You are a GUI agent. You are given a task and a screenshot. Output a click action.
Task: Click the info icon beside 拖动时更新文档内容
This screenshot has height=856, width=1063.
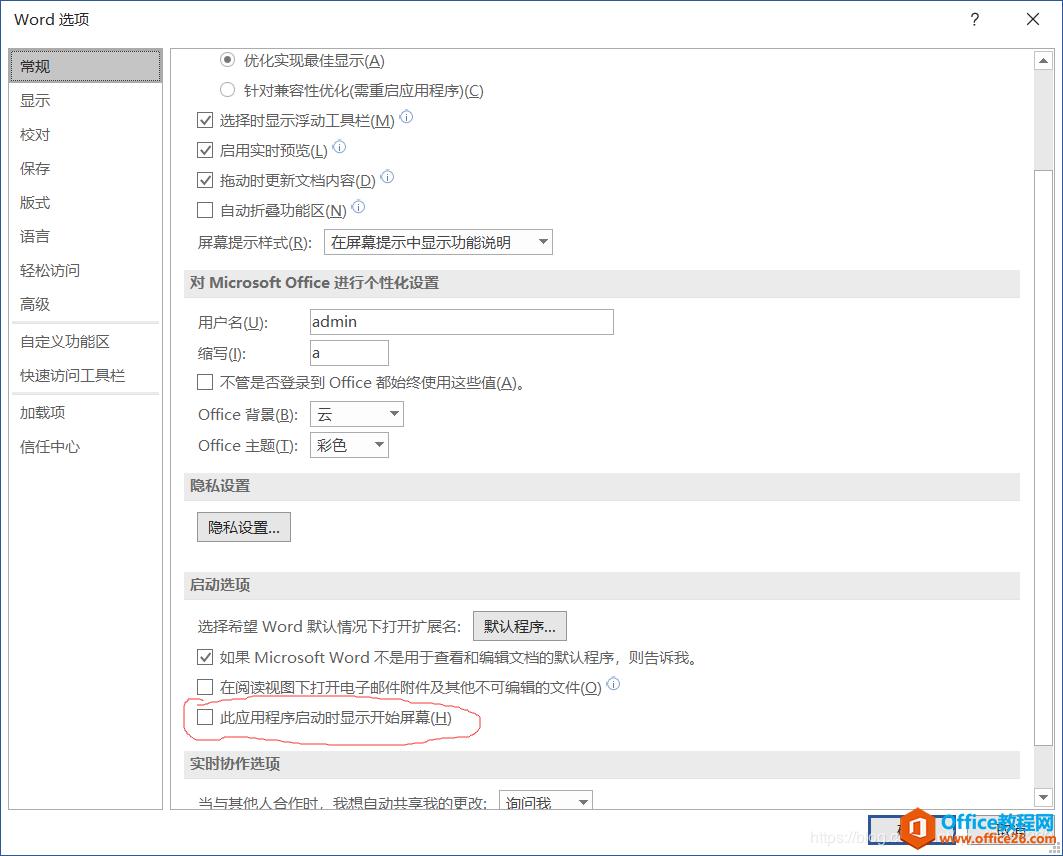(x=387, y=178)
